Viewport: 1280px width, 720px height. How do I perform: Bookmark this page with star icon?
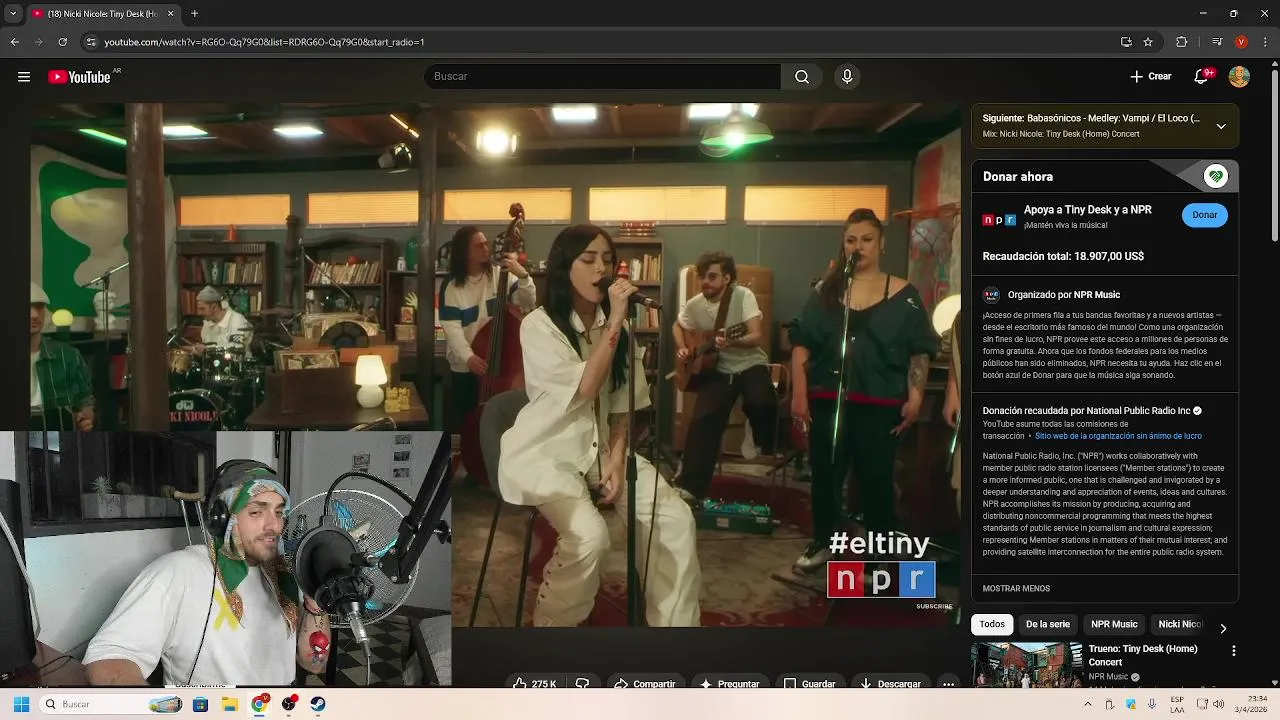pyautogui.click(x=1148, y=42)
